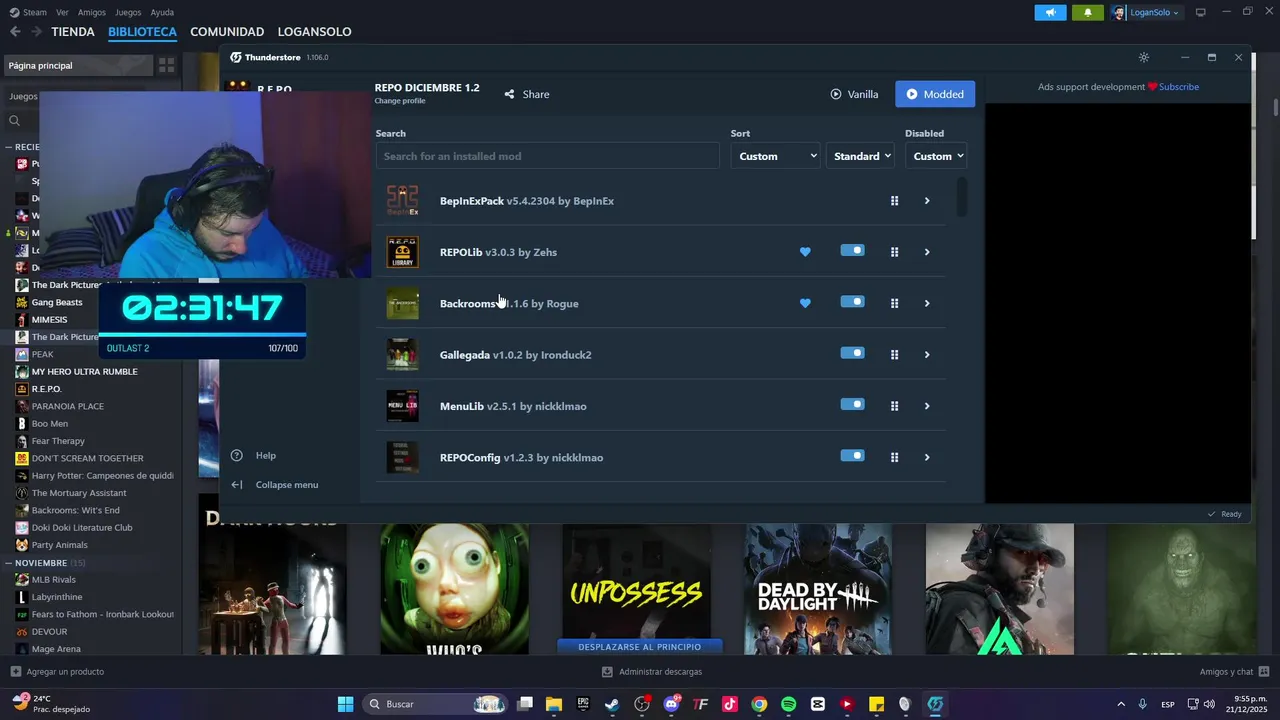1280x720 pixels.
Task: Click Collapse menu arrow icon
Action: 237,485
